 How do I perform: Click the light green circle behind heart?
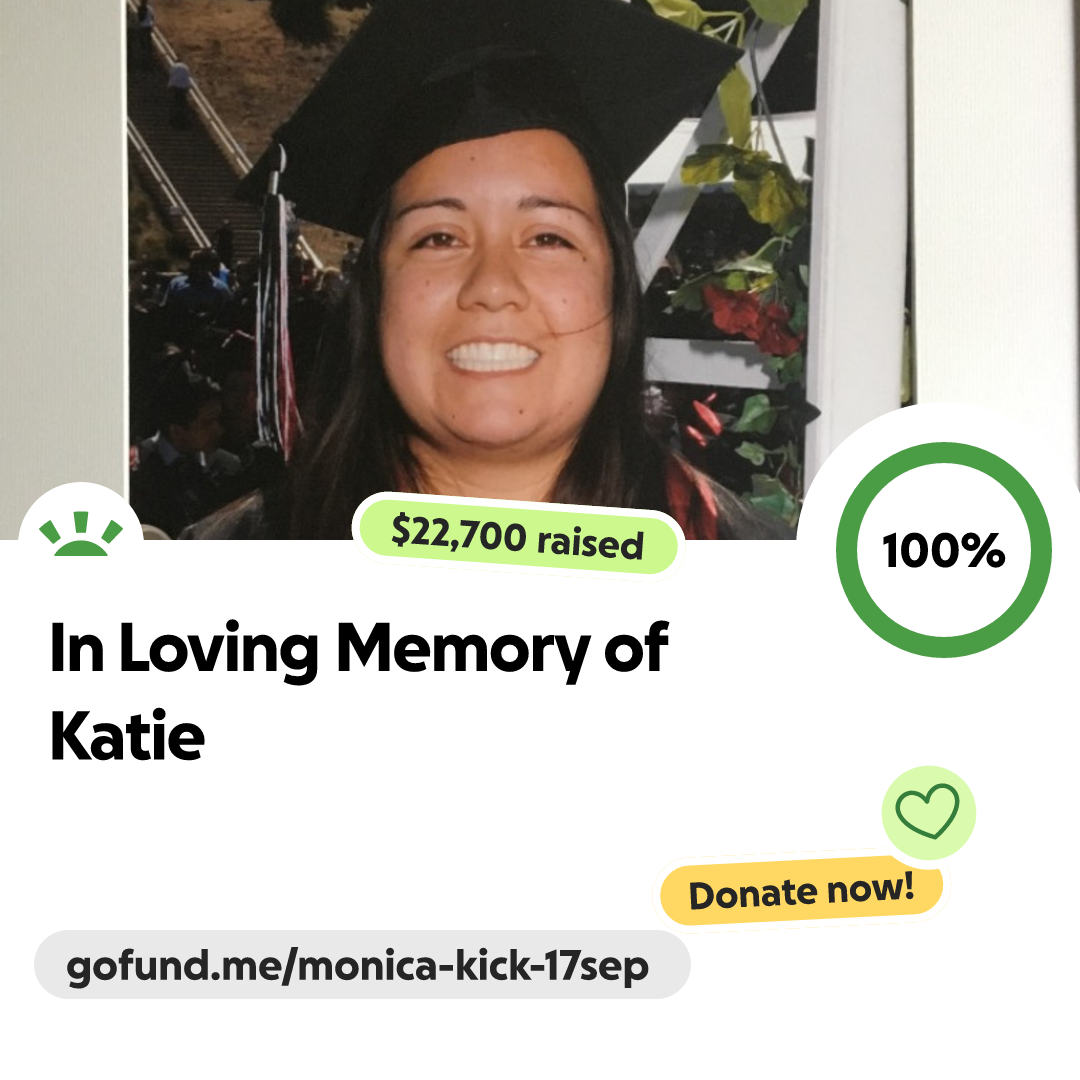point(928,812)
